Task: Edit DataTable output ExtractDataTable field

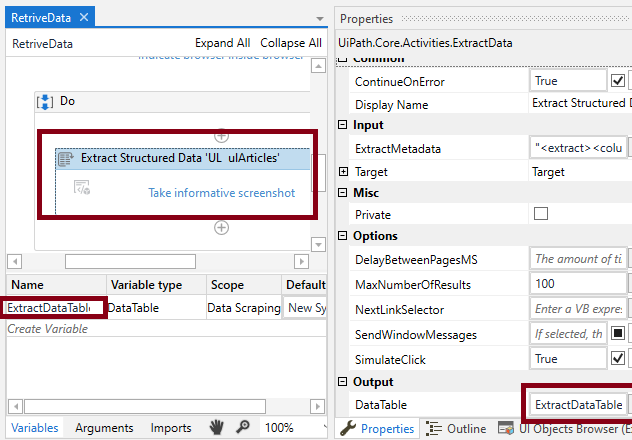Action: point(578,405)
